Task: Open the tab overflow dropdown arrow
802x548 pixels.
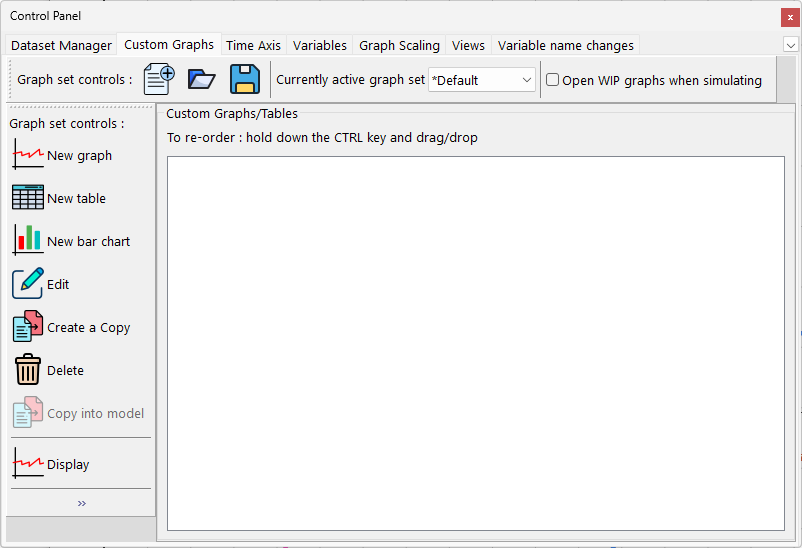Action: [790, 45]
